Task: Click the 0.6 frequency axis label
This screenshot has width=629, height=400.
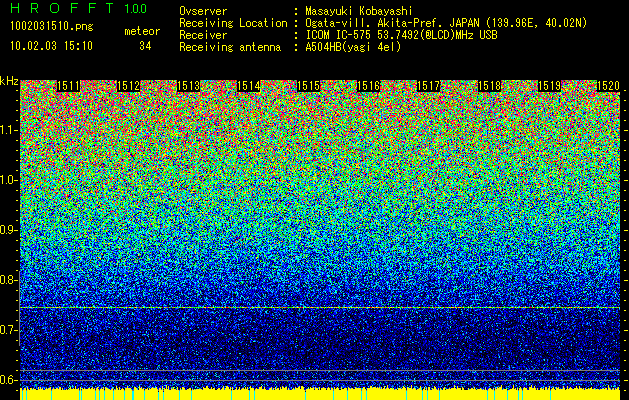Action: click(x=8, y=380)
